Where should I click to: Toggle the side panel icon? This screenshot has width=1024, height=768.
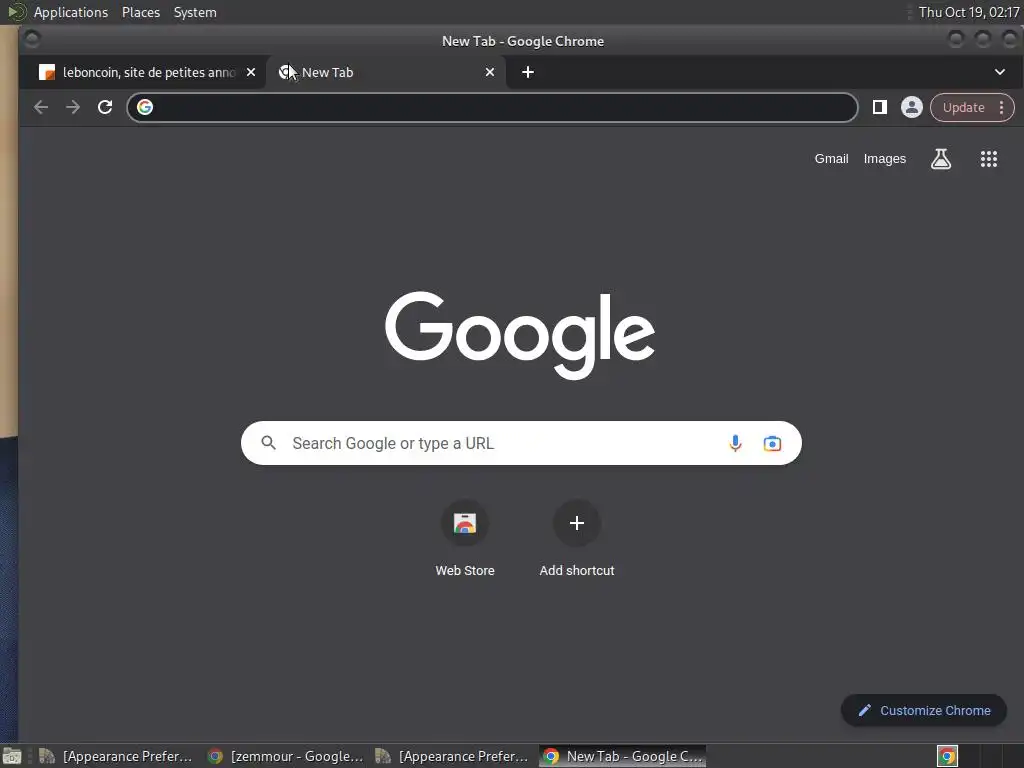(x=880, y=107)
